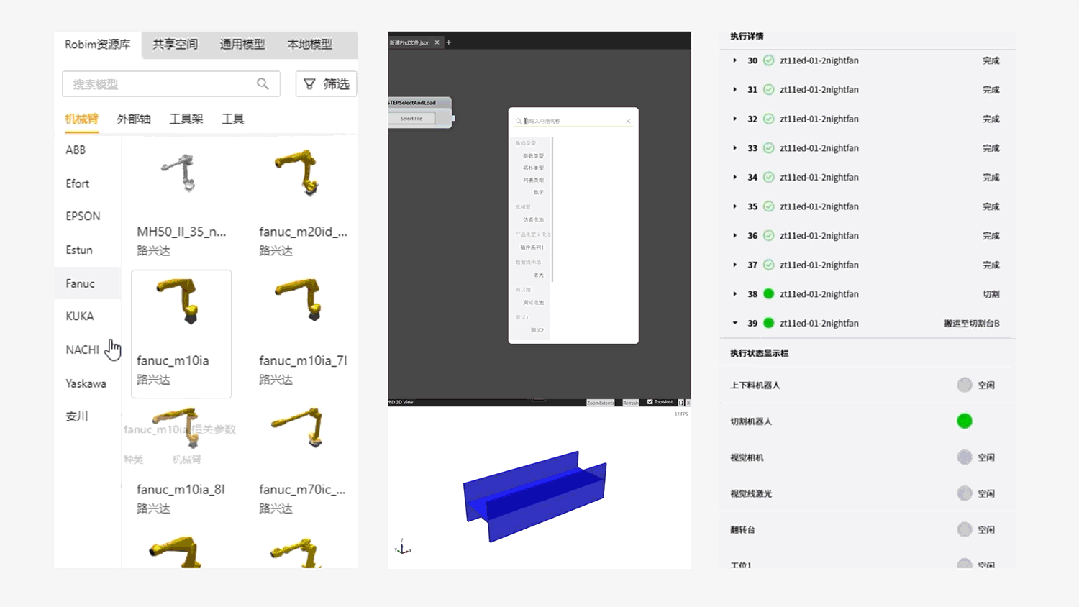This screenshot has width=1079, height=607.
Task: Click the search magnifier in the model search box
Action: [263, 84]
